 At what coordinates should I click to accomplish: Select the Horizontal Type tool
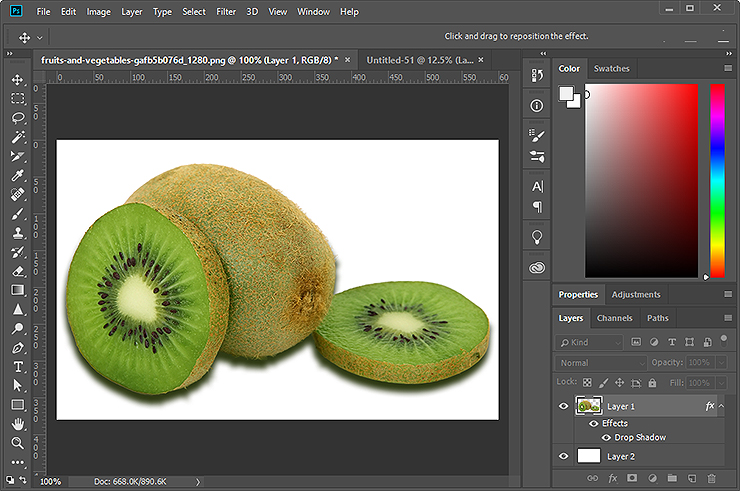point(18,366)
